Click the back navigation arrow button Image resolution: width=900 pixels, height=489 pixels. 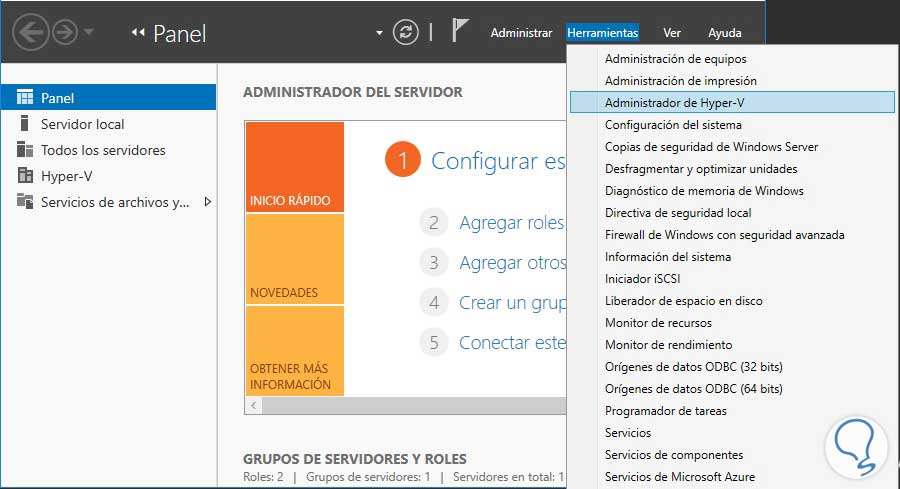coord(30,32)
